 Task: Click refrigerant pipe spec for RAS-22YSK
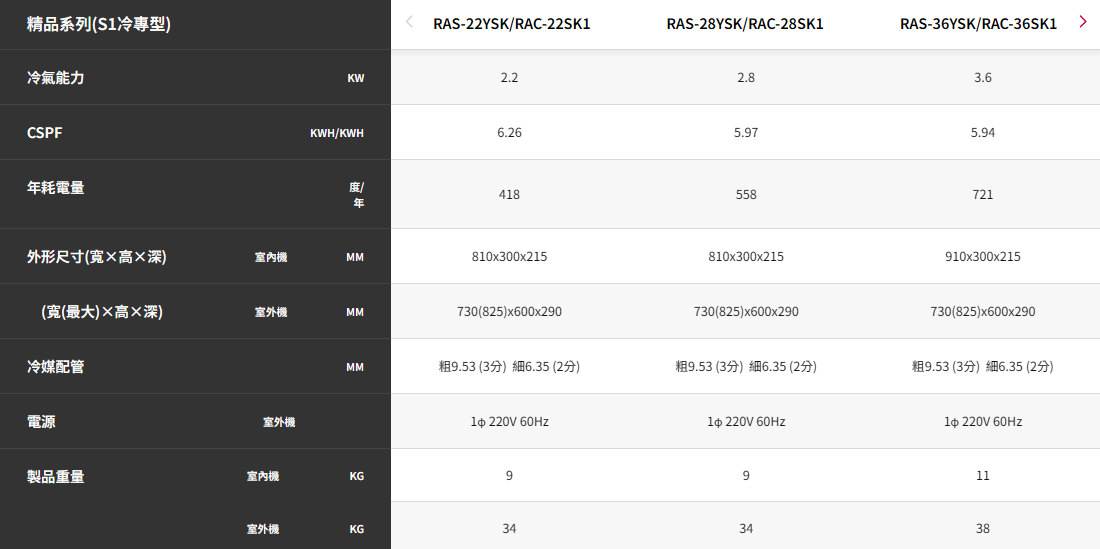click(509, 366)
